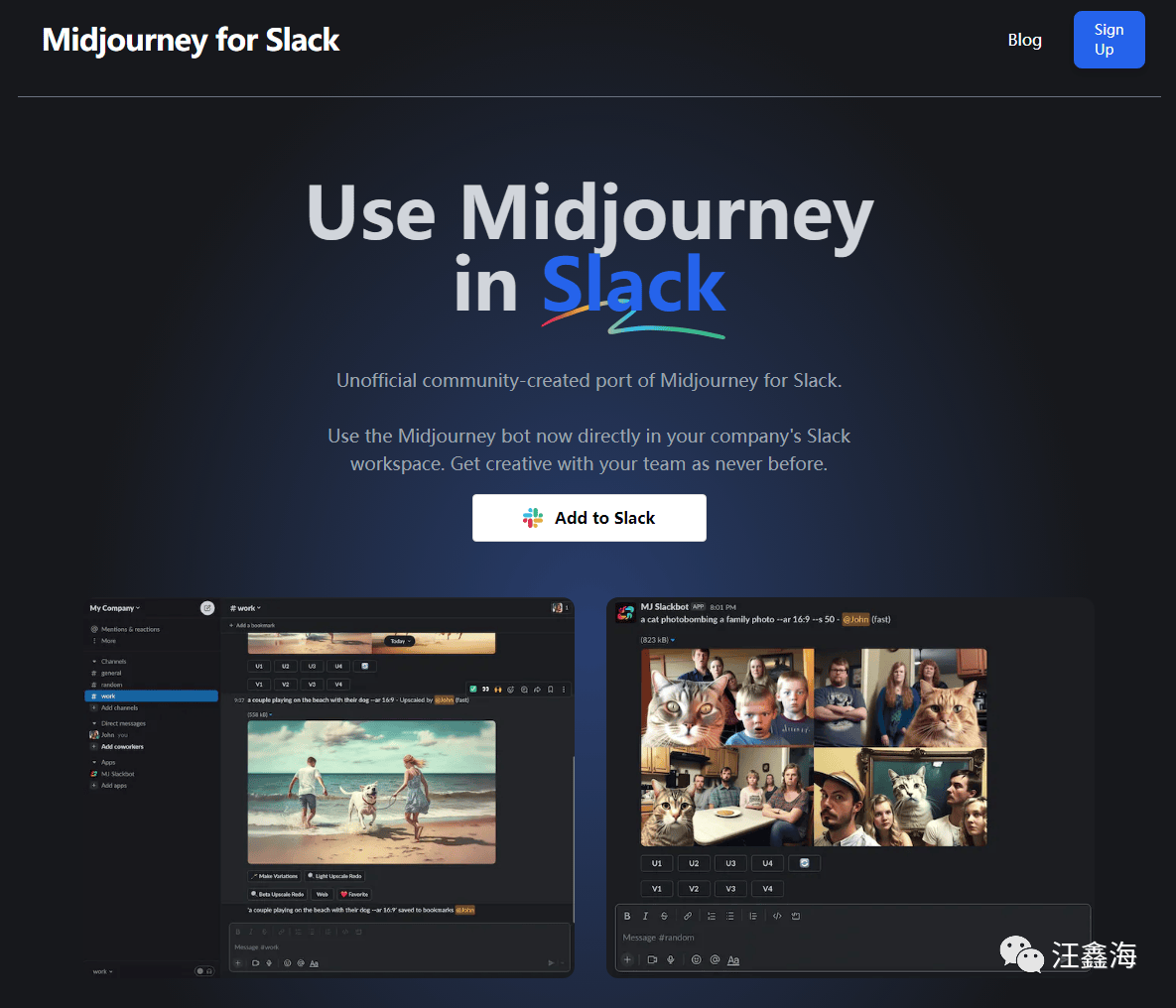Click the bookmark icon in message hover toolbar
The height and width of the screenshot is (1008, 1176).
click(x=551, y=689)
